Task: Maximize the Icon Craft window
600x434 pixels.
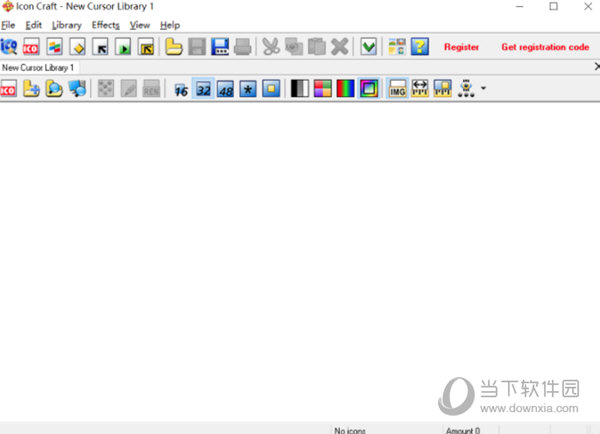Action: [553, 7]
